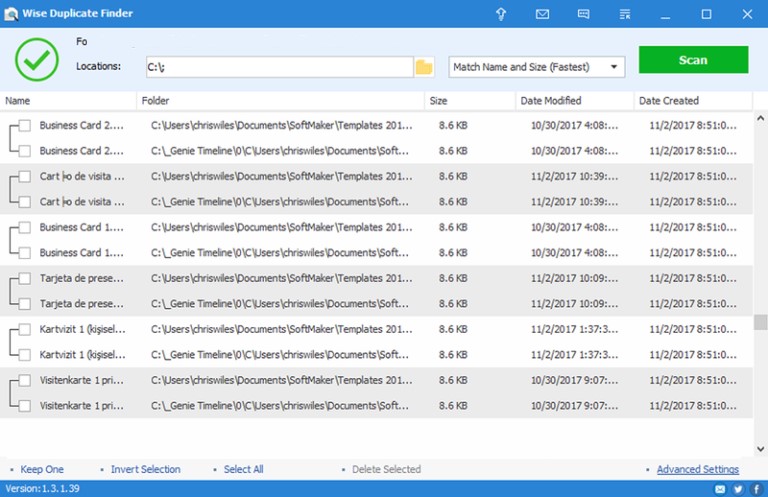Select the Visitenkarte 1 name in the Genie Timeline row
Screen dimensions: 768x497
(x=82, y=405)
